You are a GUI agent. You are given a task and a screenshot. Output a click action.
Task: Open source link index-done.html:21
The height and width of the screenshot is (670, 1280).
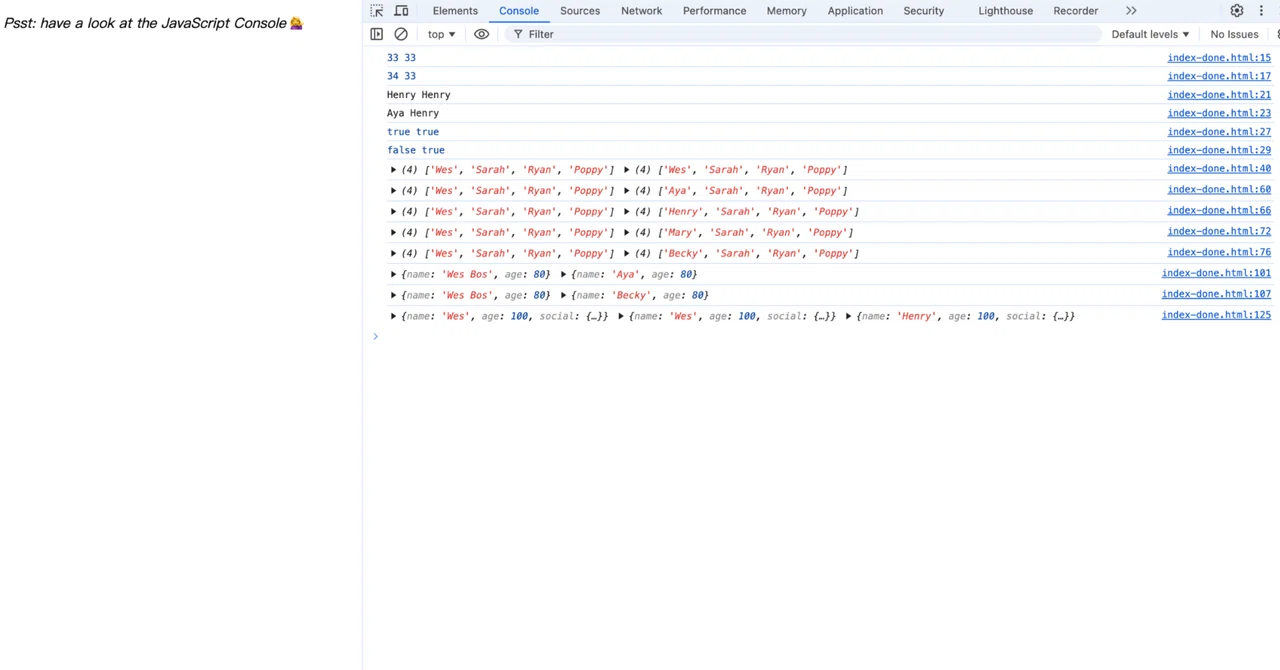tap(1219, 95)
